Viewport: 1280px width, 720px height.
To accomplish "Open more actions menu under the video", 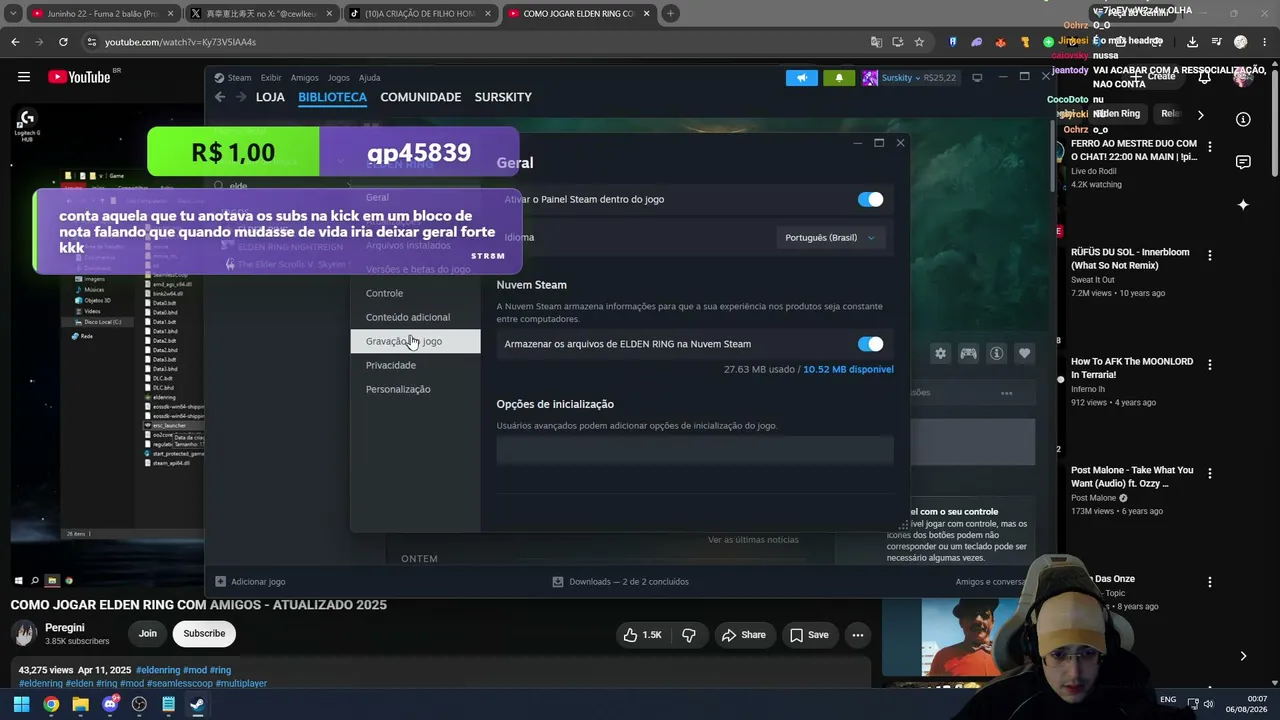I will [857, 635].
